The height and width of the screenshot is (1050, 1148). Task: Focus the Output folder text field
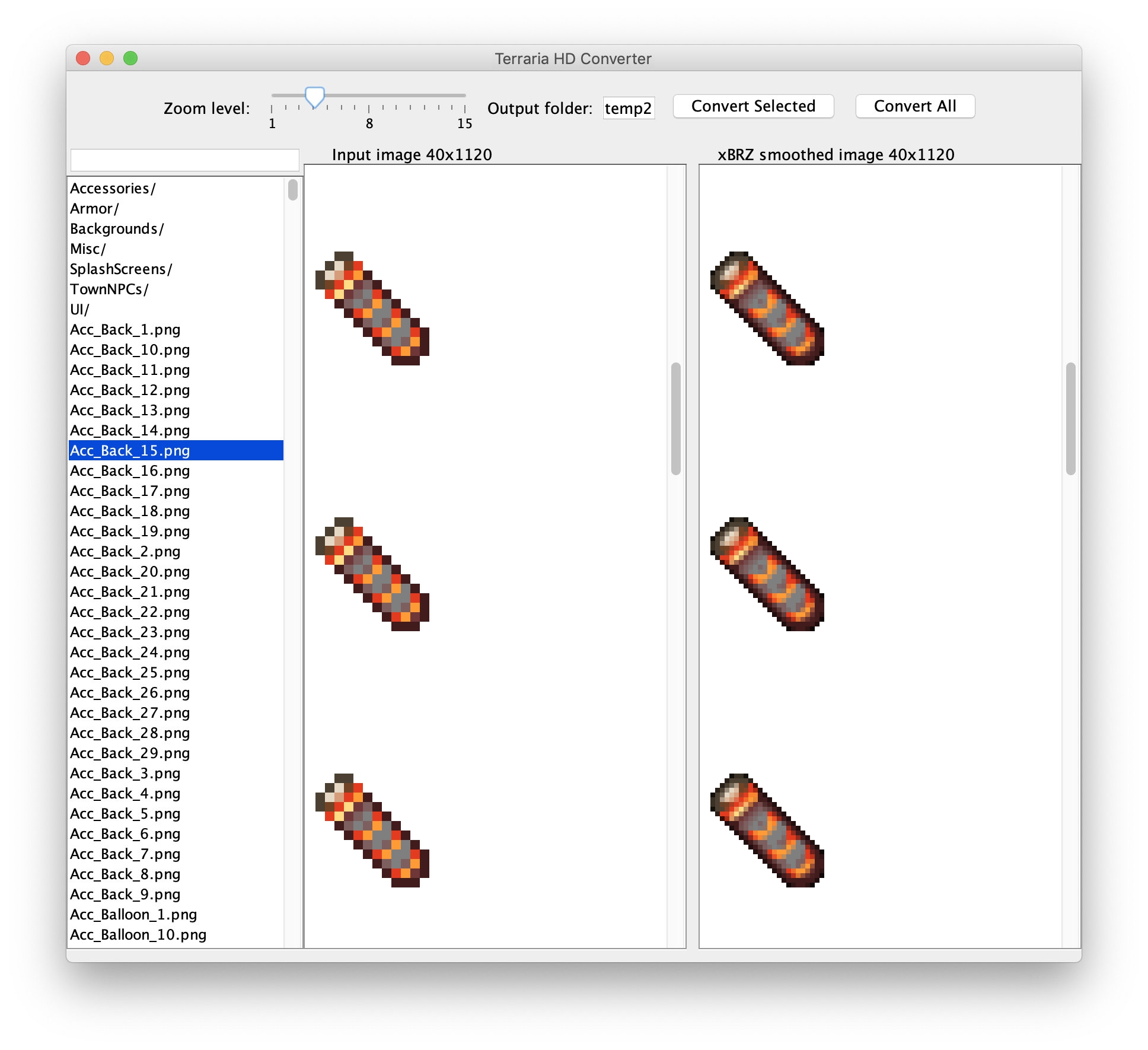click(x=629, y=108)
